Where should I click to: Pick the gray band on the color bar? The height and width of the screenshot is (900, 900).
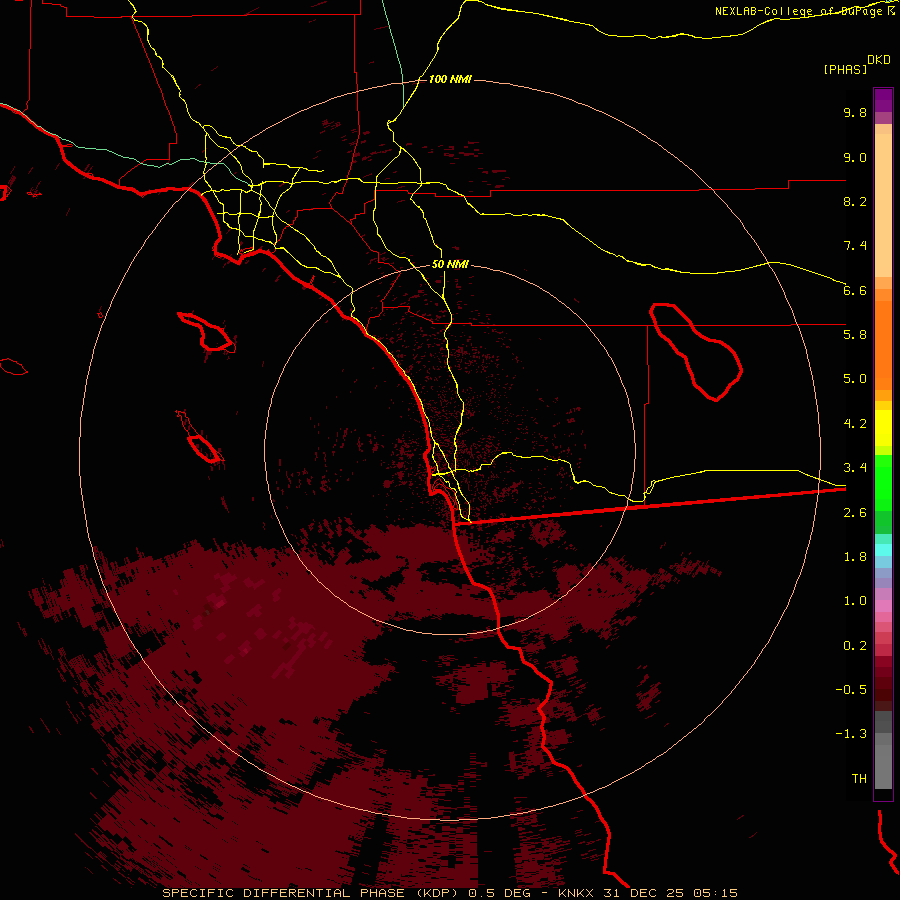(883, 750)
